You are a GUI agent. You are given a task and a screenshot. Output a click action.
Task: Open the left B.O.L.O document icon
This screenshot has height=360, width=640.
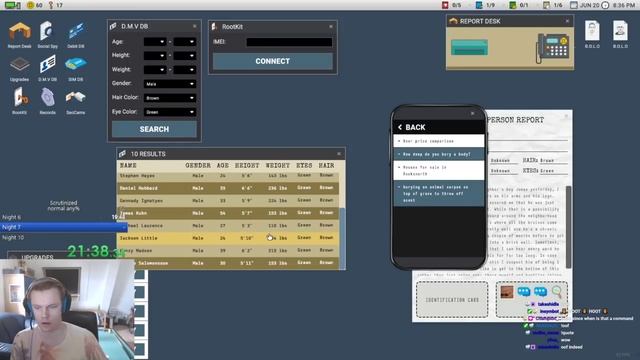click(592, 34)
